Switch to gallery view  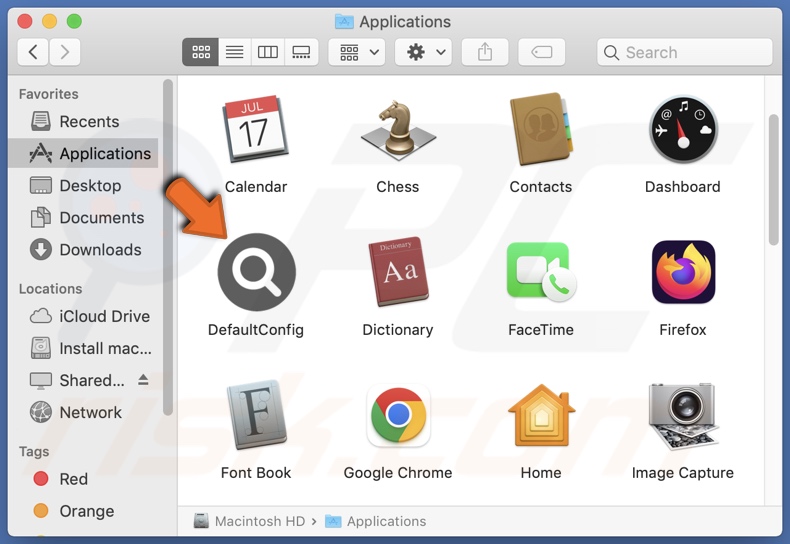pyautogui.click(x=301, y=52)
